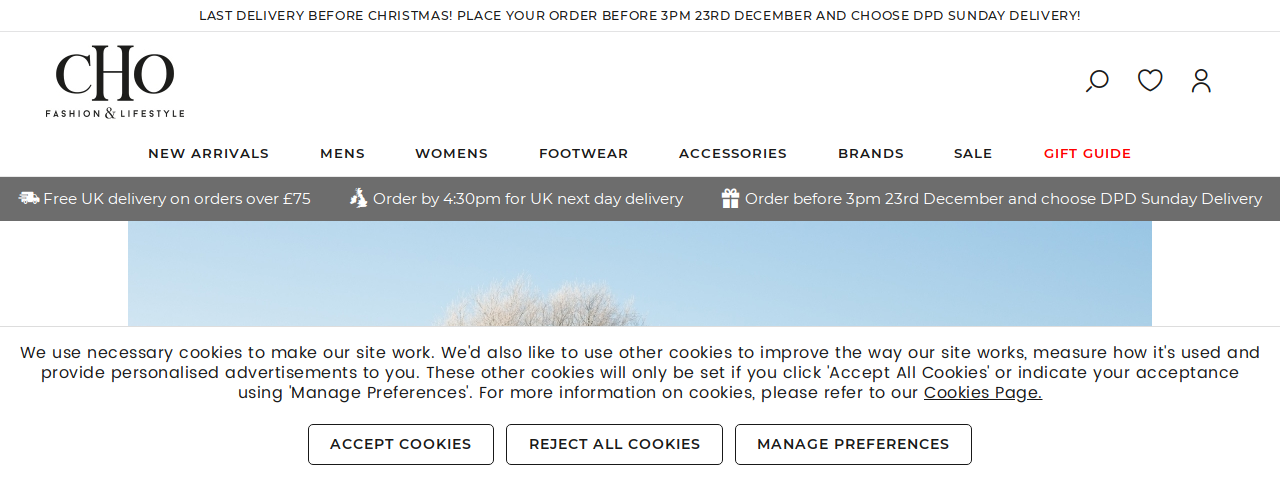1280x480 pixels.
Task: Open the search magnifier icon
Action: [x=1097, y=81]
